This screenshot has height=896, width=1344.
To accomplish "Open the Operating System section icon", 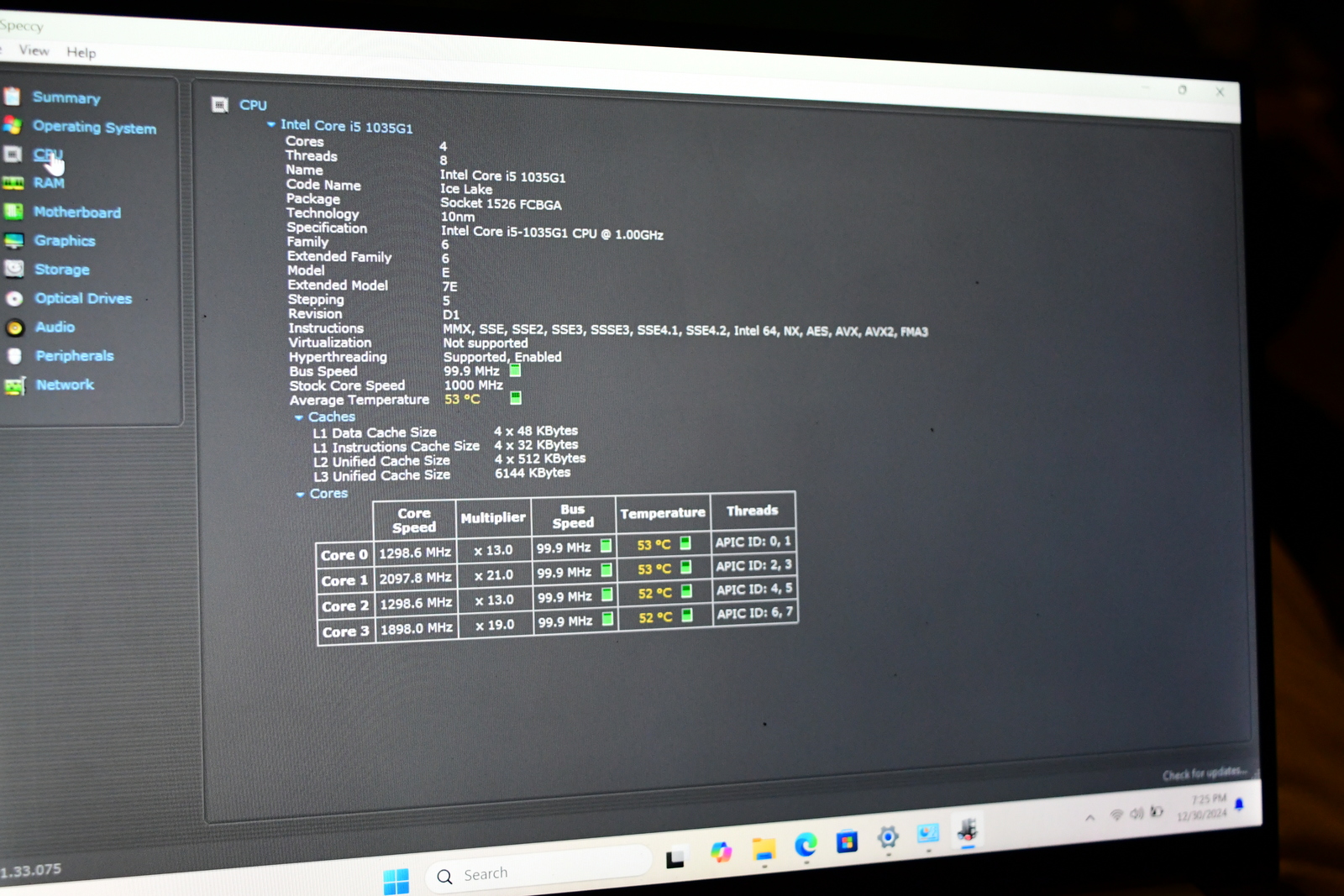I will pyautogui.click(x=12, y=125).
